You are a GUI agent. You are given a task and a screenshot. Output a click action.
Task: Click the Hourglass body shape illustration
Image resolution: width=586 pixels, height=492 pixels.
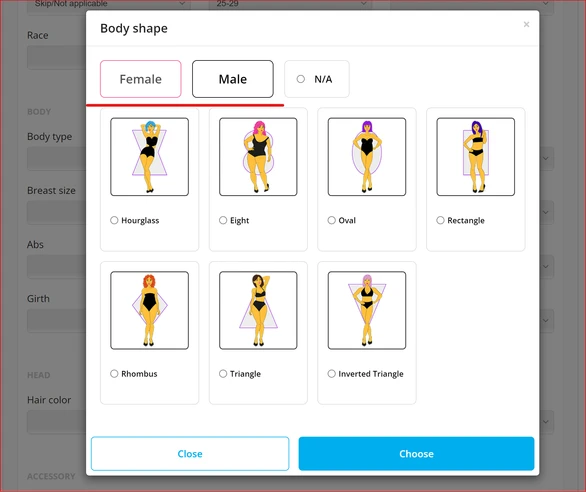click(149, 157)
